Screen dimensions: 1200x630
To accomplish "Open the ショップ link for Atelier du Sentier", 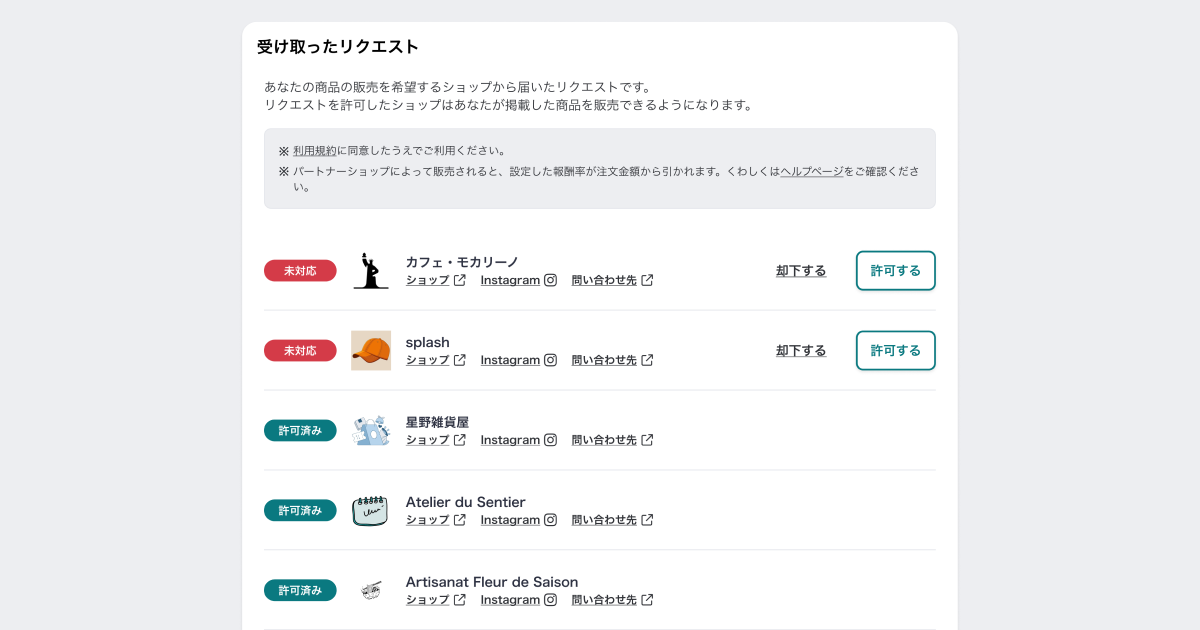I will coord(428,520).
